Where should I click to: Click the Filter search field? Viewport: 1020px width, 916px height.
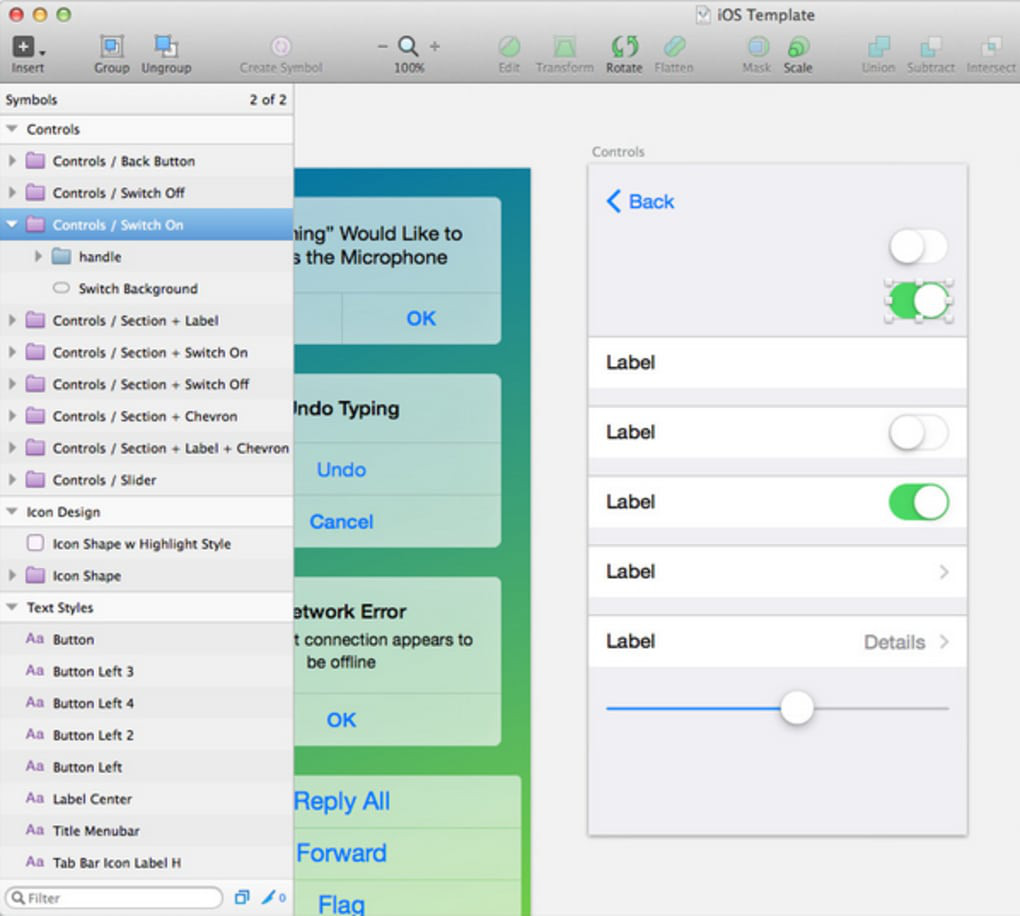click(x=114, y=898)
